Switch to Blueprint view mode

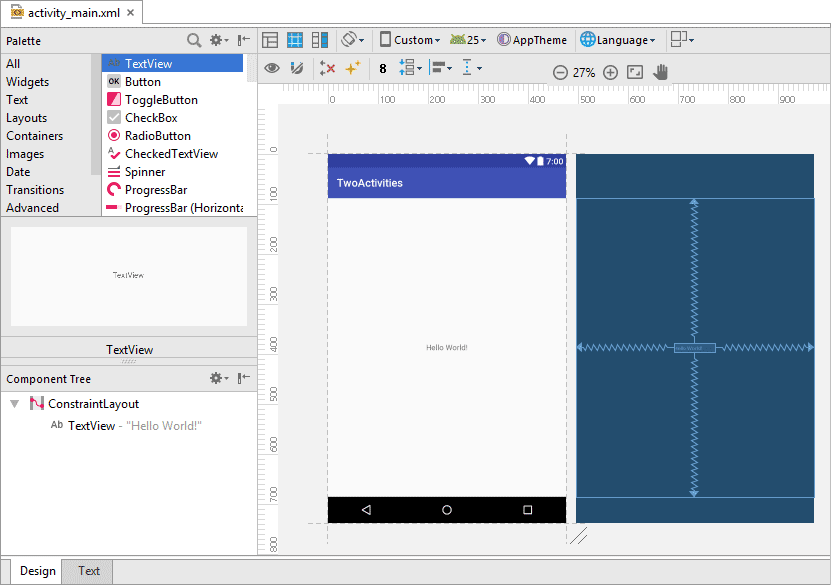tap(295, 40)
